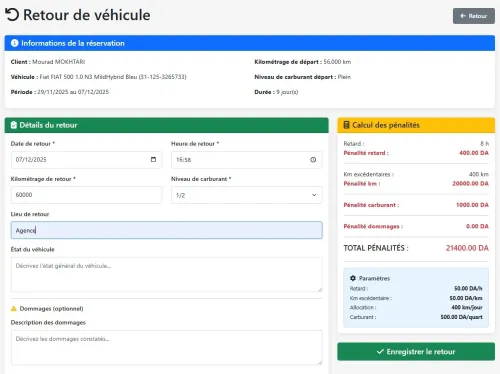Click the total penalties 21400.00 DA
This screenshot has width=500, height=374.
tap(467, 248)
